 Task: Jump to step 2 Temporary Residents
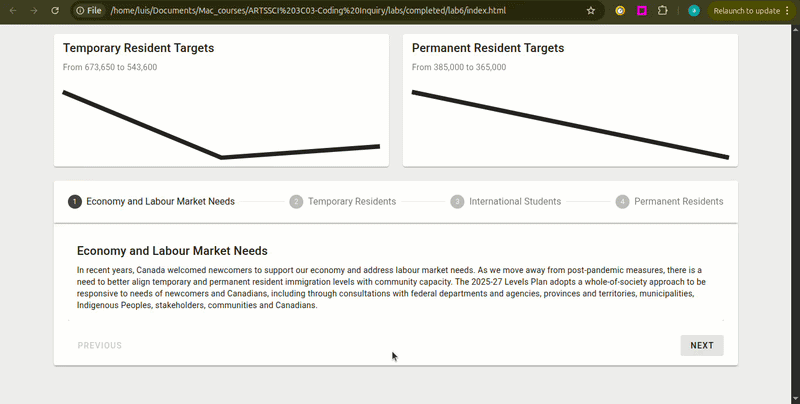tap(343, 202)
